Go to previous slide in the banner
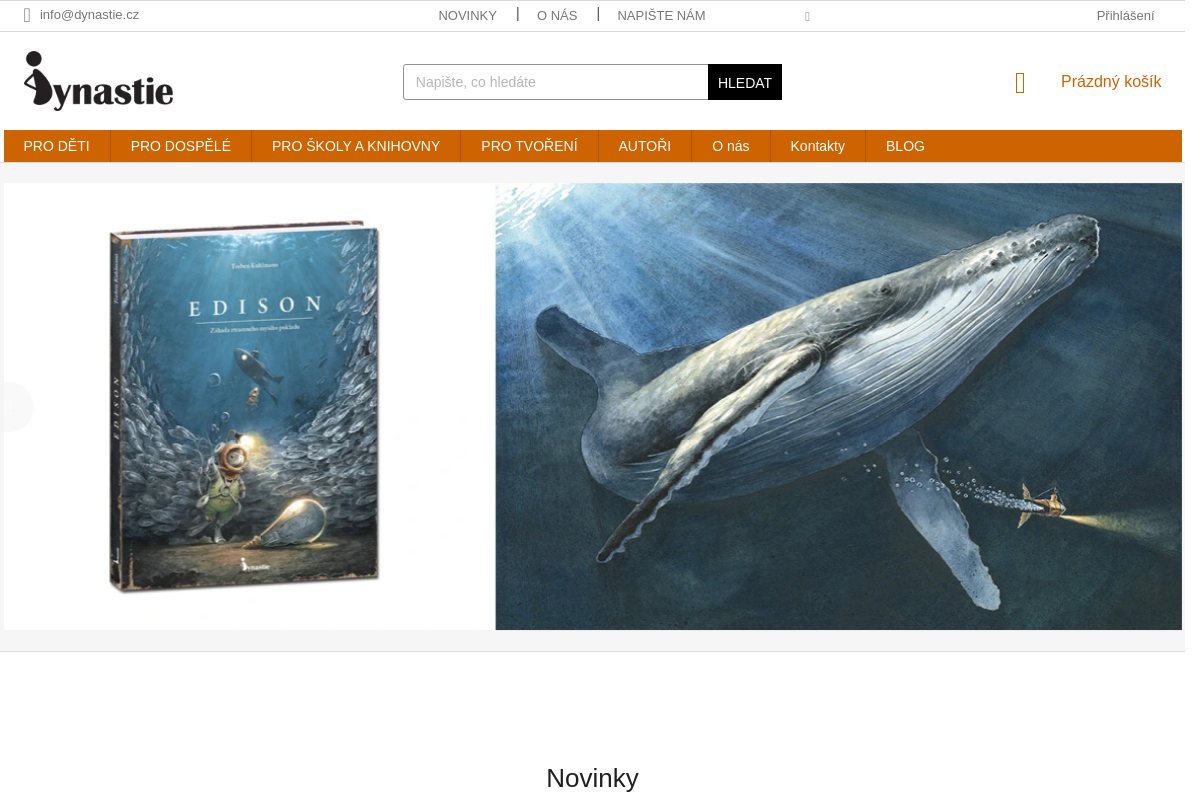This screenshot has width=1200, height=800. coord(14,407)
